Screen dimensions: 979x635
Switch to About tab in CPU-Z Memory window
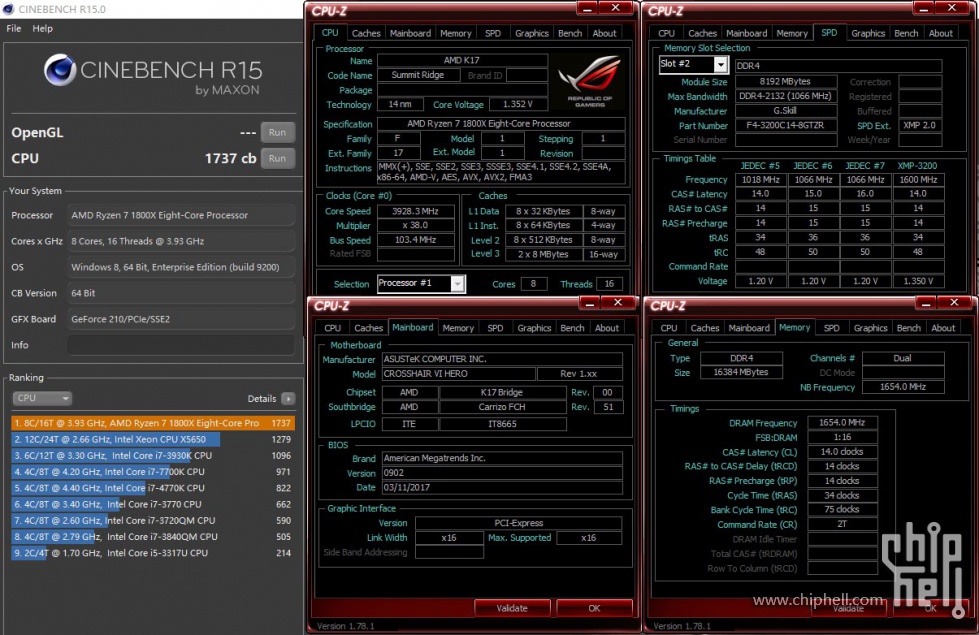point(943,328)
